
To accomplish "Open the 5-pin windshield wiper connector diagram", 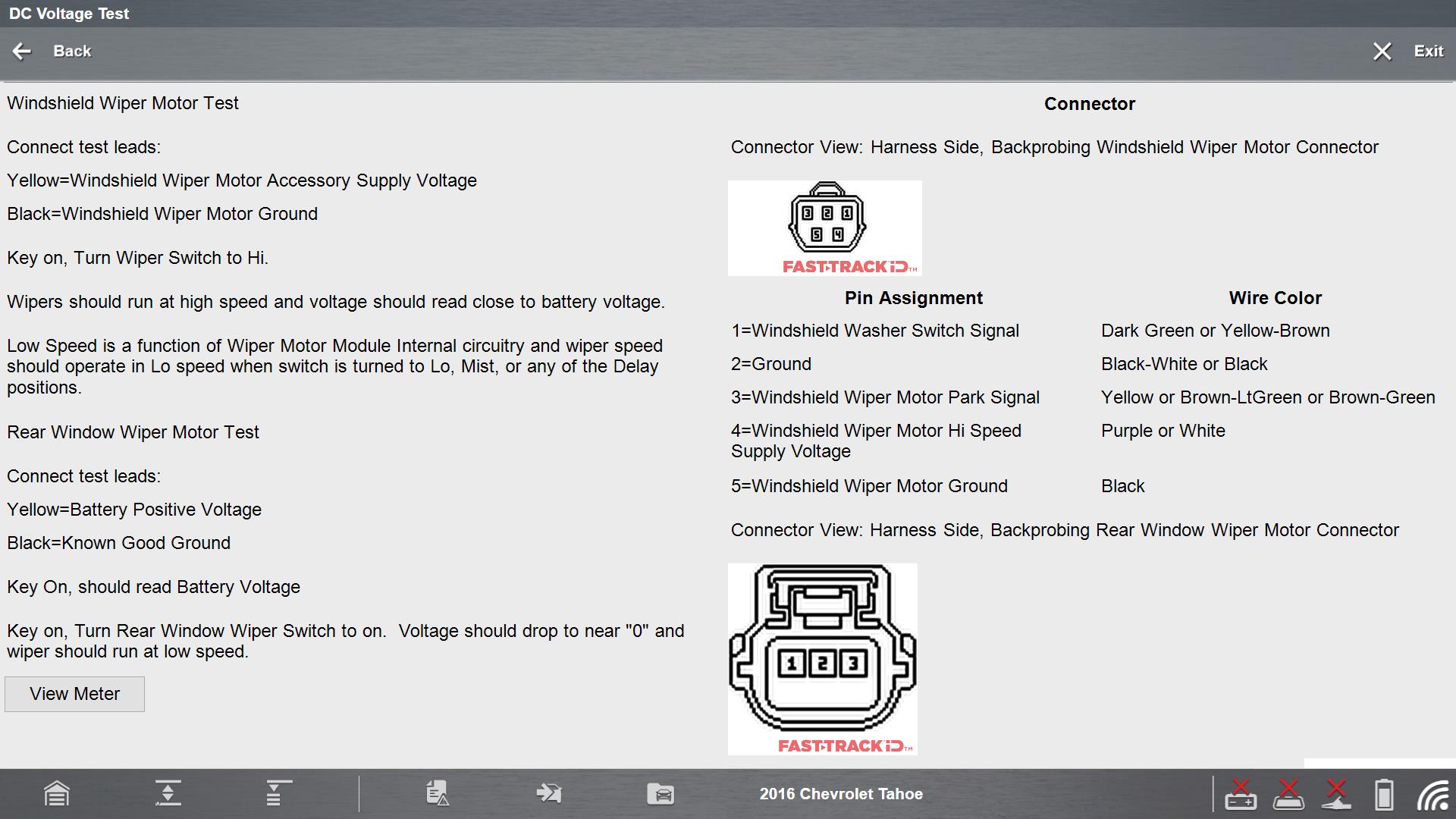I will (x=826, y=221).
